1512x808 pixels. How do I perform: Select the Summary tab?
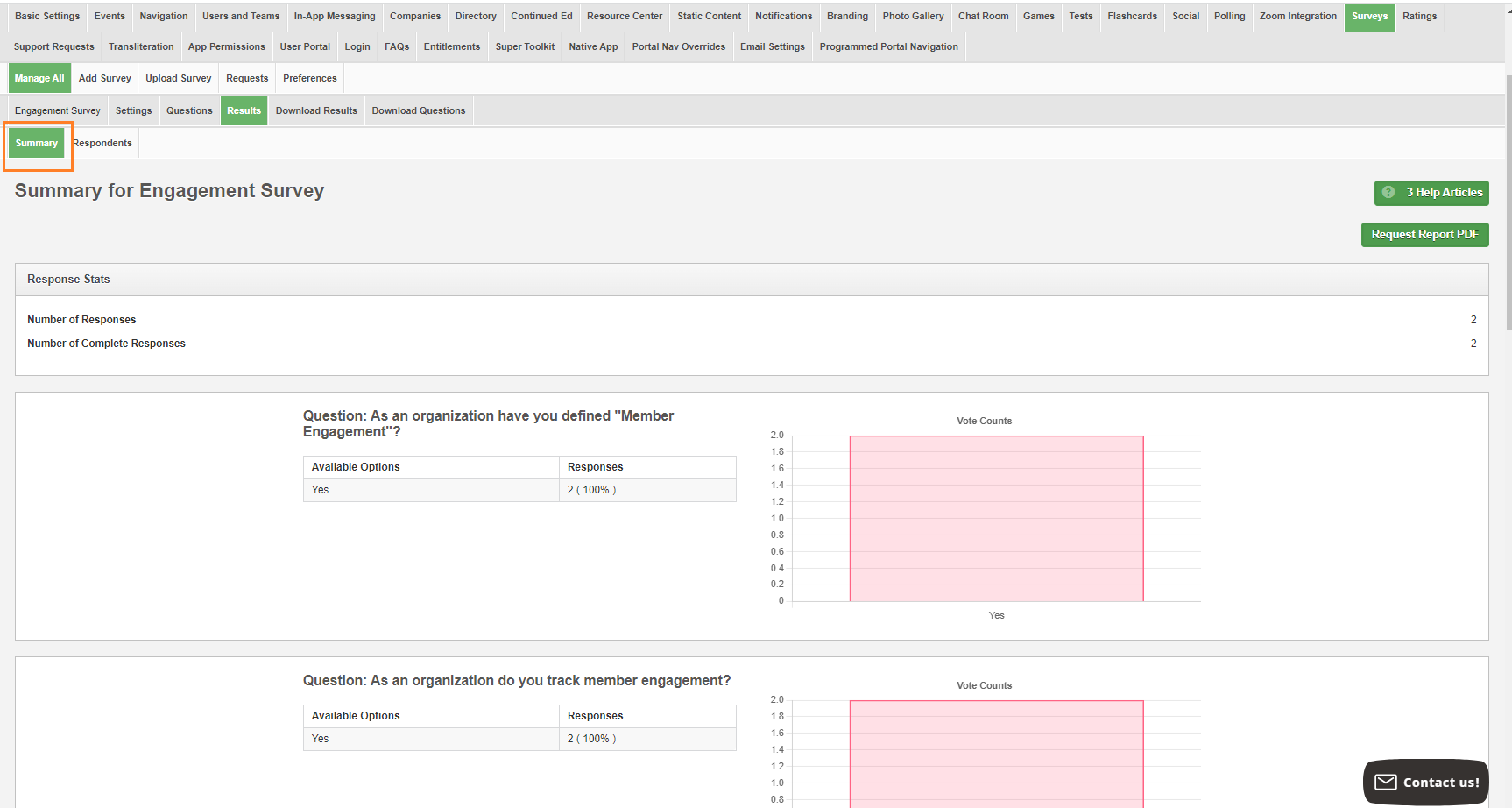point(37,144)
